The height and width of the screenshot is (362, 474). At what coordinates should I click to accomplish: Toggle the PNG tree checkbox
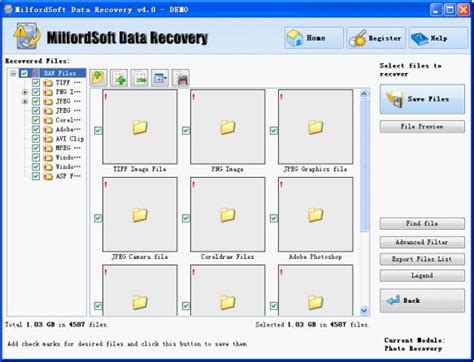(36, 92)
